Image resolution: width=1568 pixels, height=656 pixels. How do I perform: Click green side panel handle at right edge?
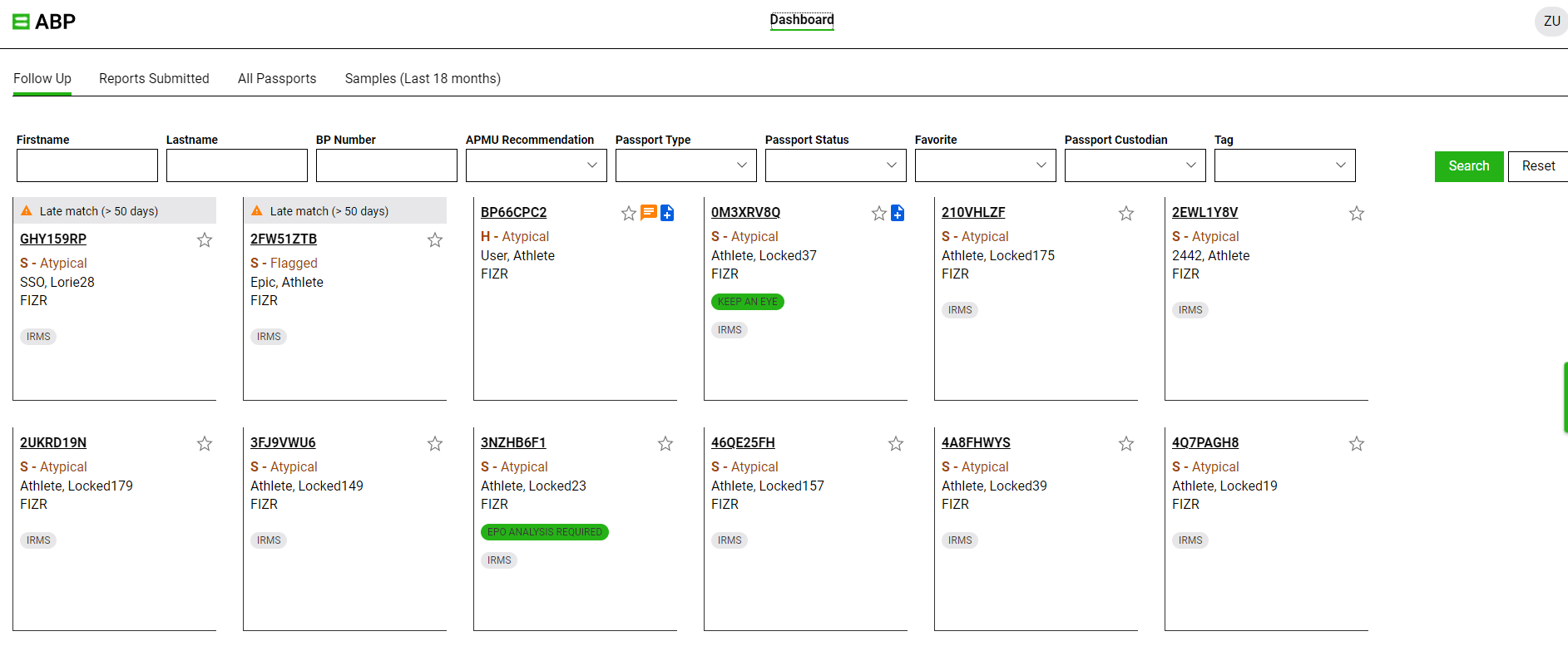(1566, 397)
